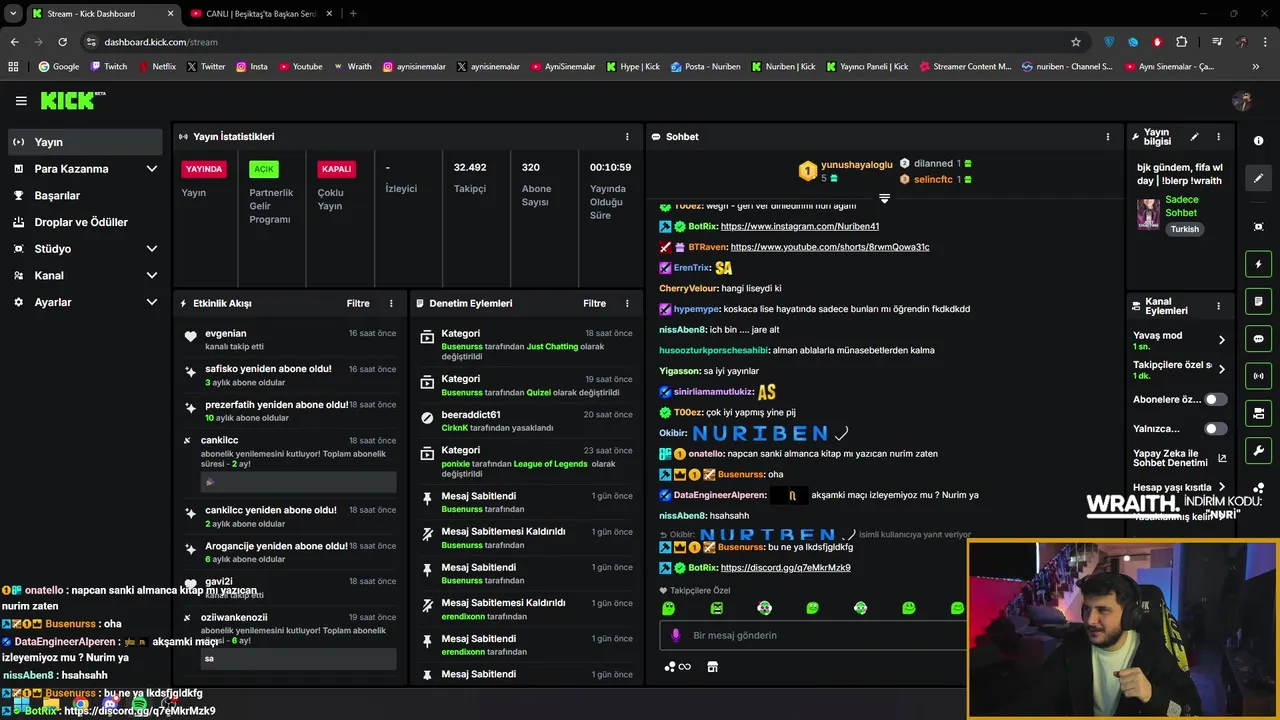1280x720 pixels.
Task: Open the Twitch bookmark
Action: 109,67
